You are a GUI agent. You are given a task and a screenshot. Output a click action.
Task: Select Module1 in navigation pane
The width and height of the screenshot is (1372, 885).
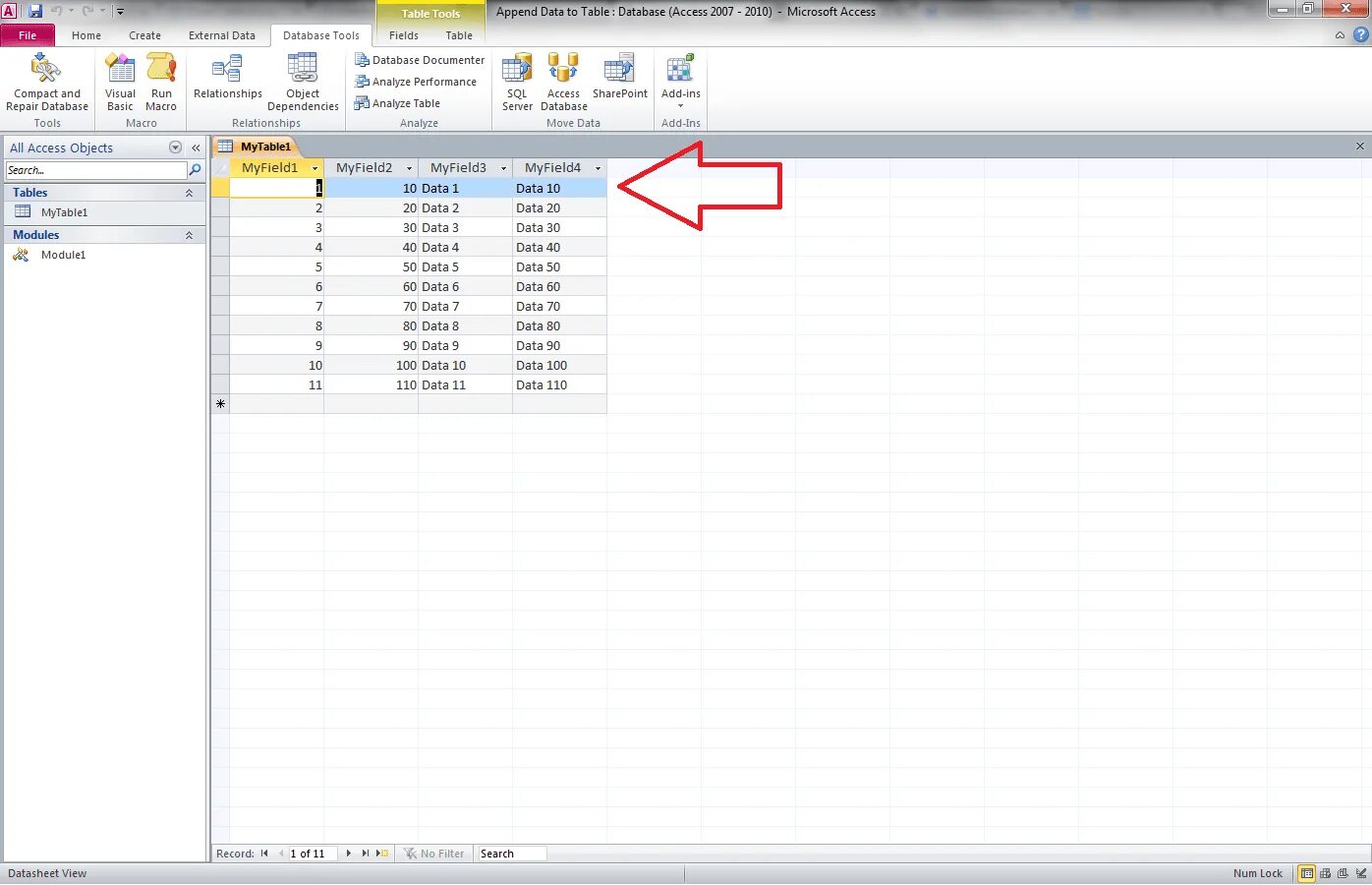click(105, 255)
